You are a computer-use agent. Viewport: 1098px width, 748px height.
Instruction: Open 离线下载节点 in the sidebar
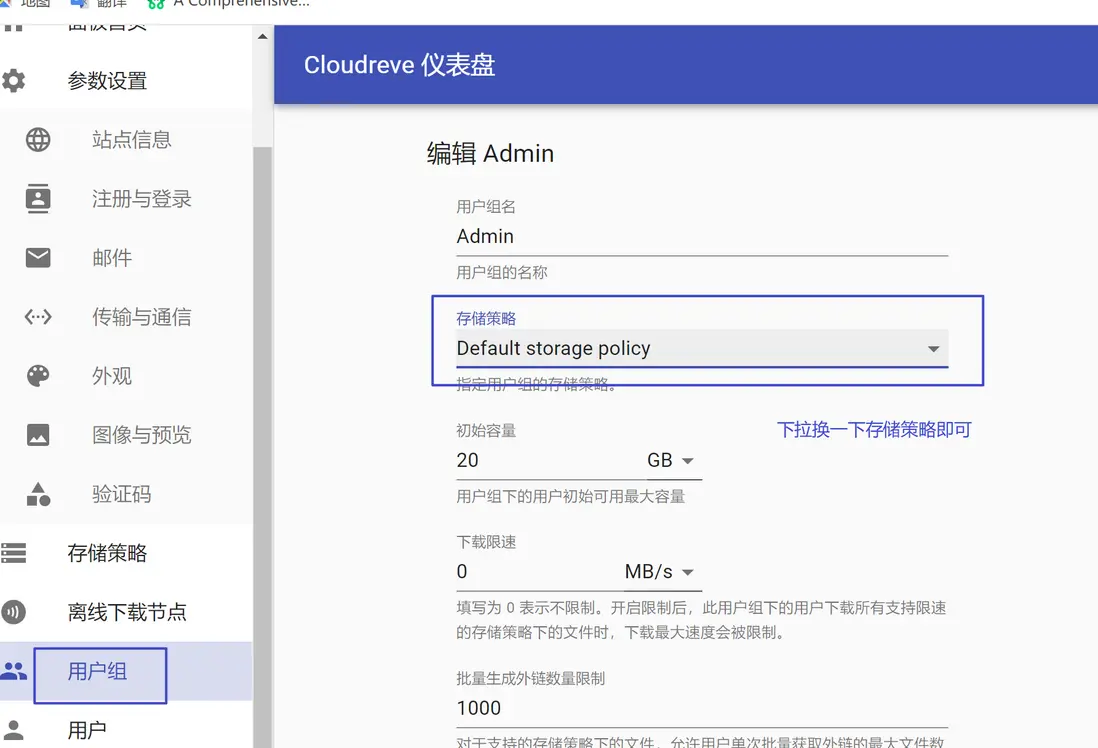(x=126, y=612)
